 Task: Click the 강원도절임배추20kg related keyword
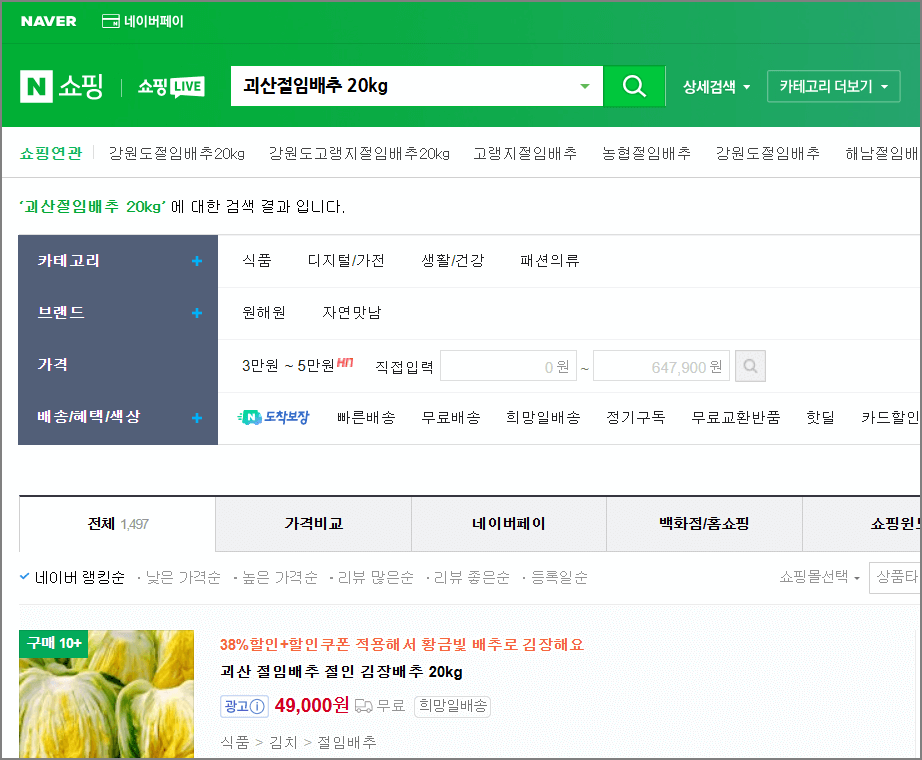point(177,153)
